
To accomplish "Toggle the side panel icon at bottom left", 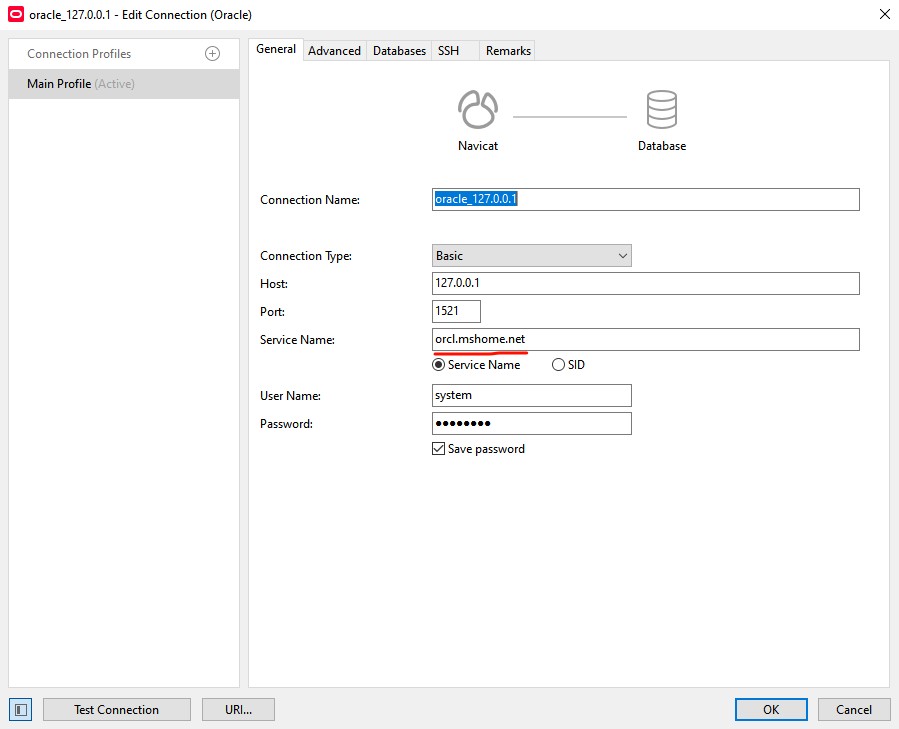I will tap(21, 709).
